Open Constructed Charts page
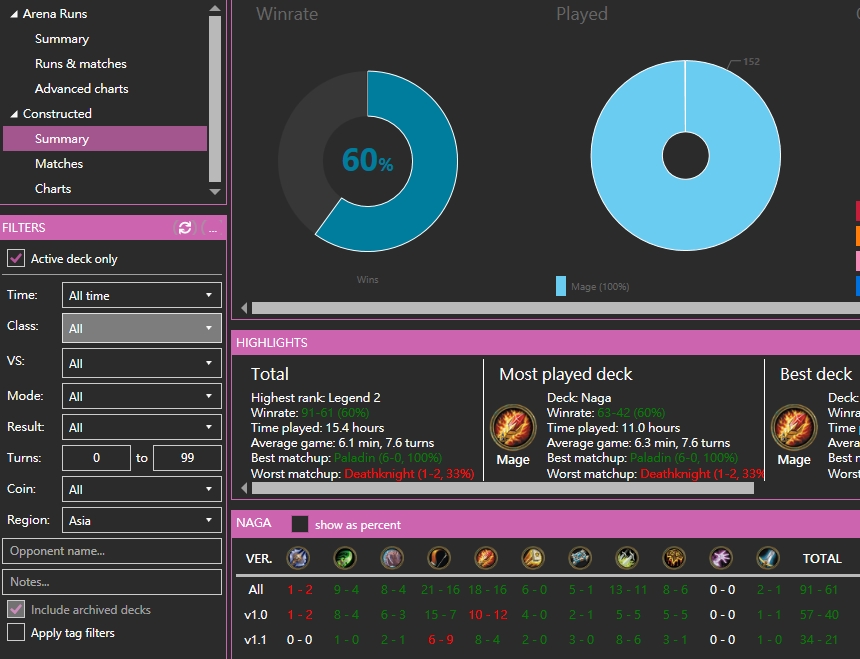860x659 pixels. 53,188
